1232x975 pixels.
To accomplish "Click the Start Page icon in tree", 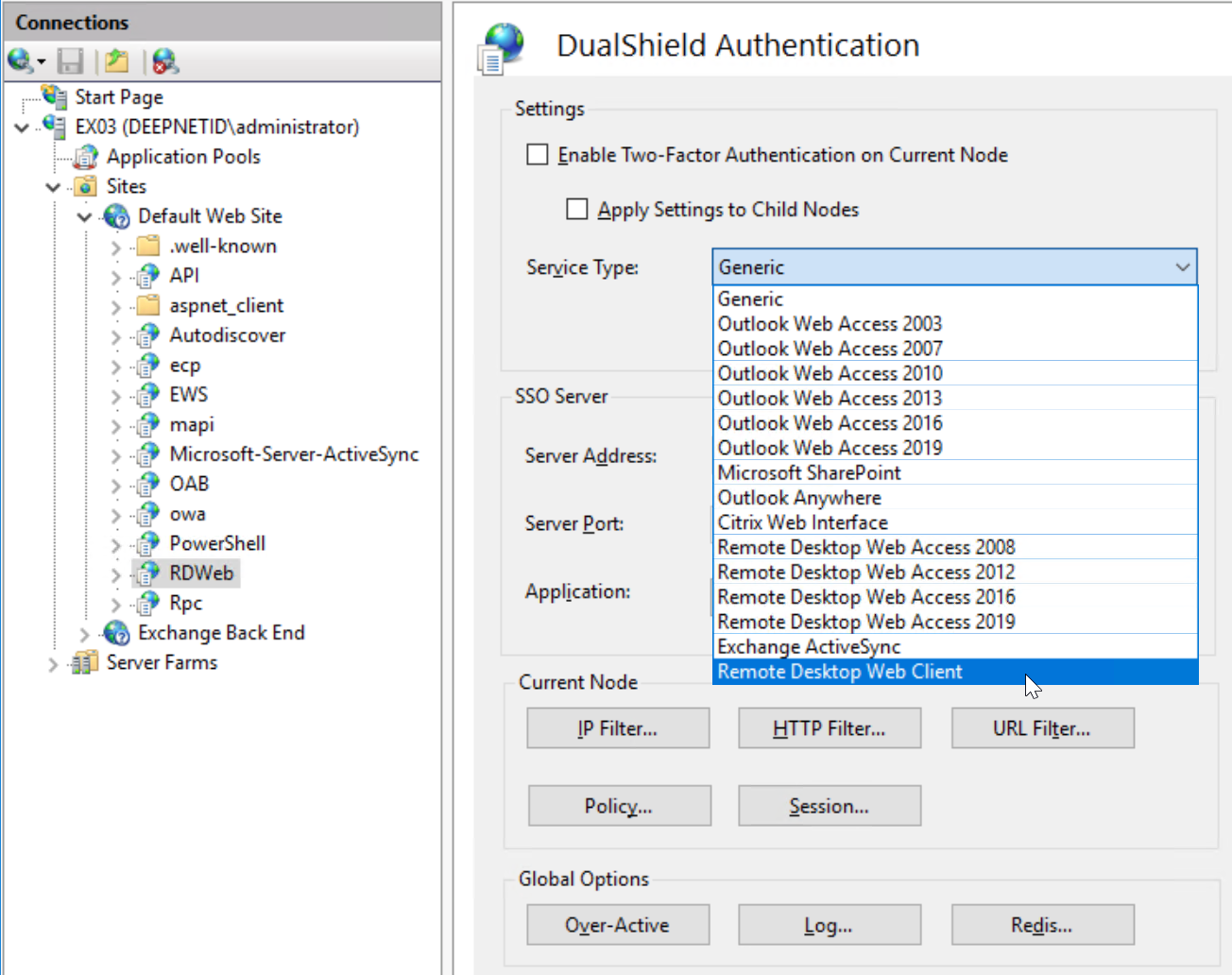I will [54, 96].
